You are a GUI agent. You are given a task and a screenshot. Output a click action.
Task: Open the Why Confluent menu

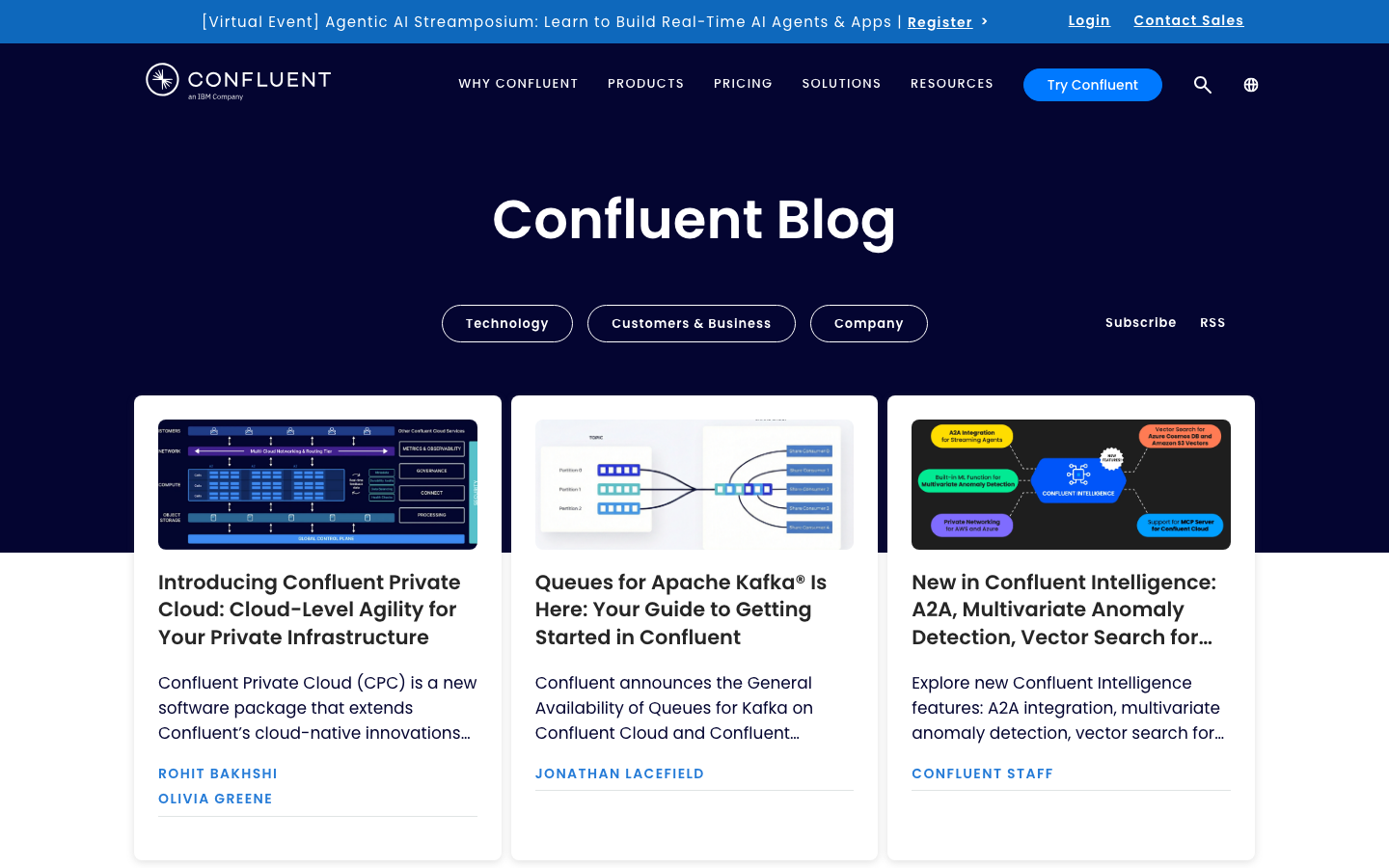click(518, 84)
